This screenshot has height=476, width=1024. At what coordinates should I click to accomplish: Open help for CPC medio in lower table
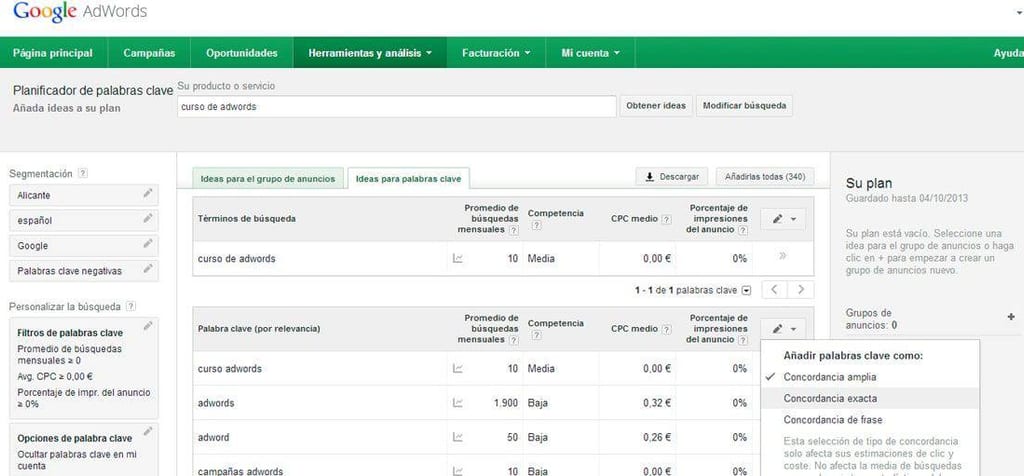[666, 329]
